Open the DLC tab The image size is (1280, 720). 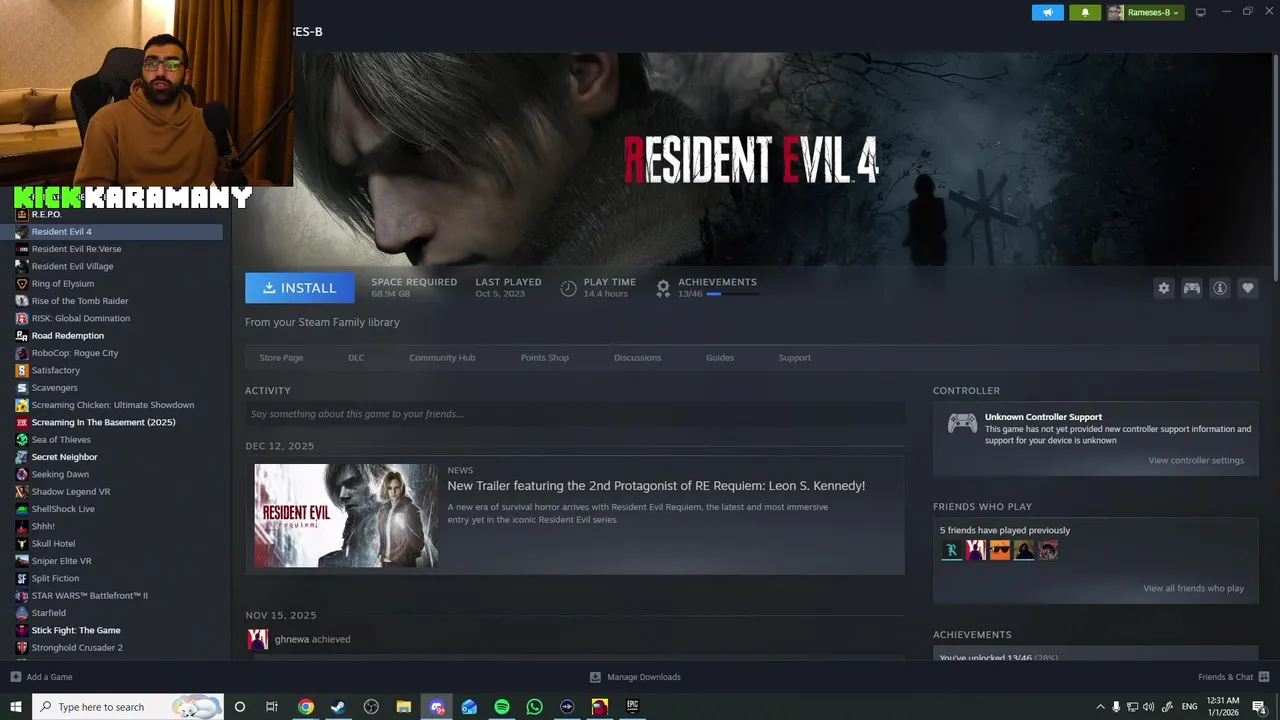tap(356, 357)
